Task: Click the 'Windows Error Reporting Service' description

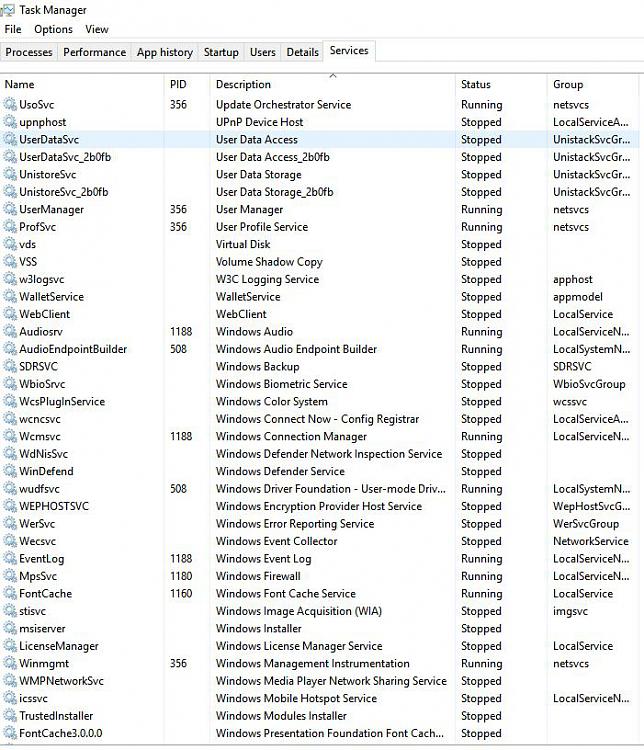Action: [x=295, y=523]
